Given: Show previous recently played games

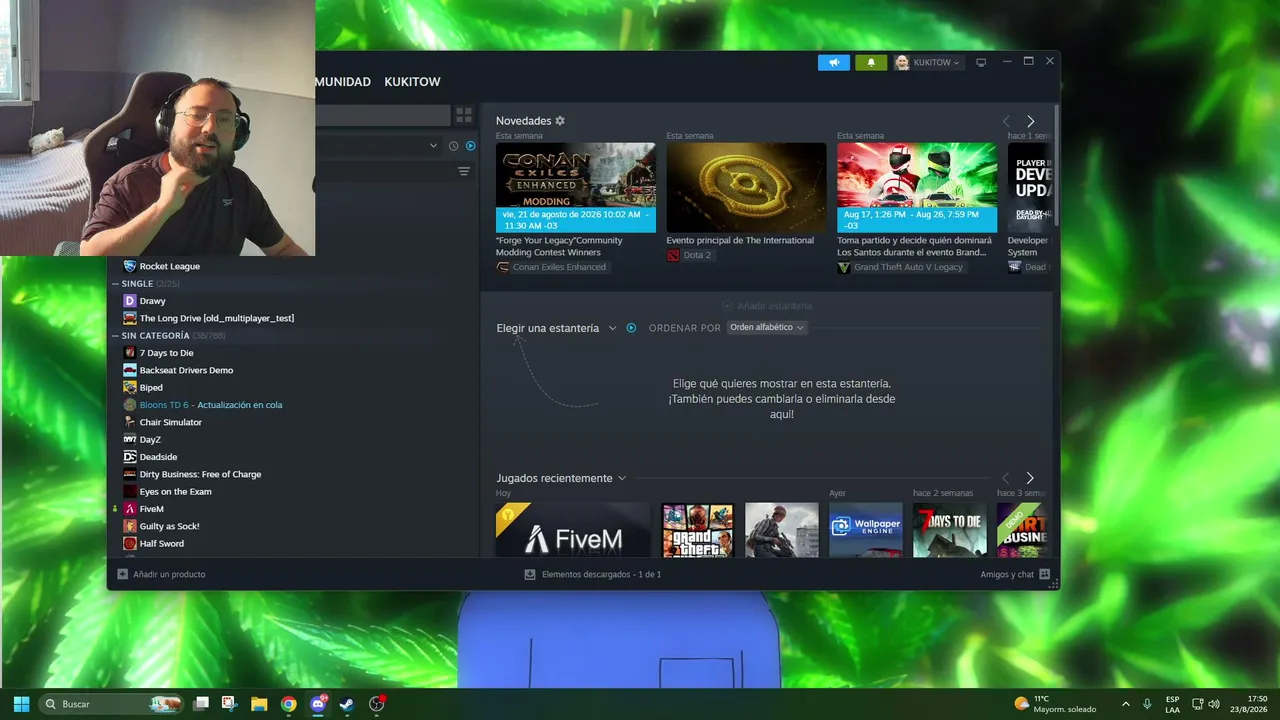Looking at the screenshot, I should (x=1006, y=479).
